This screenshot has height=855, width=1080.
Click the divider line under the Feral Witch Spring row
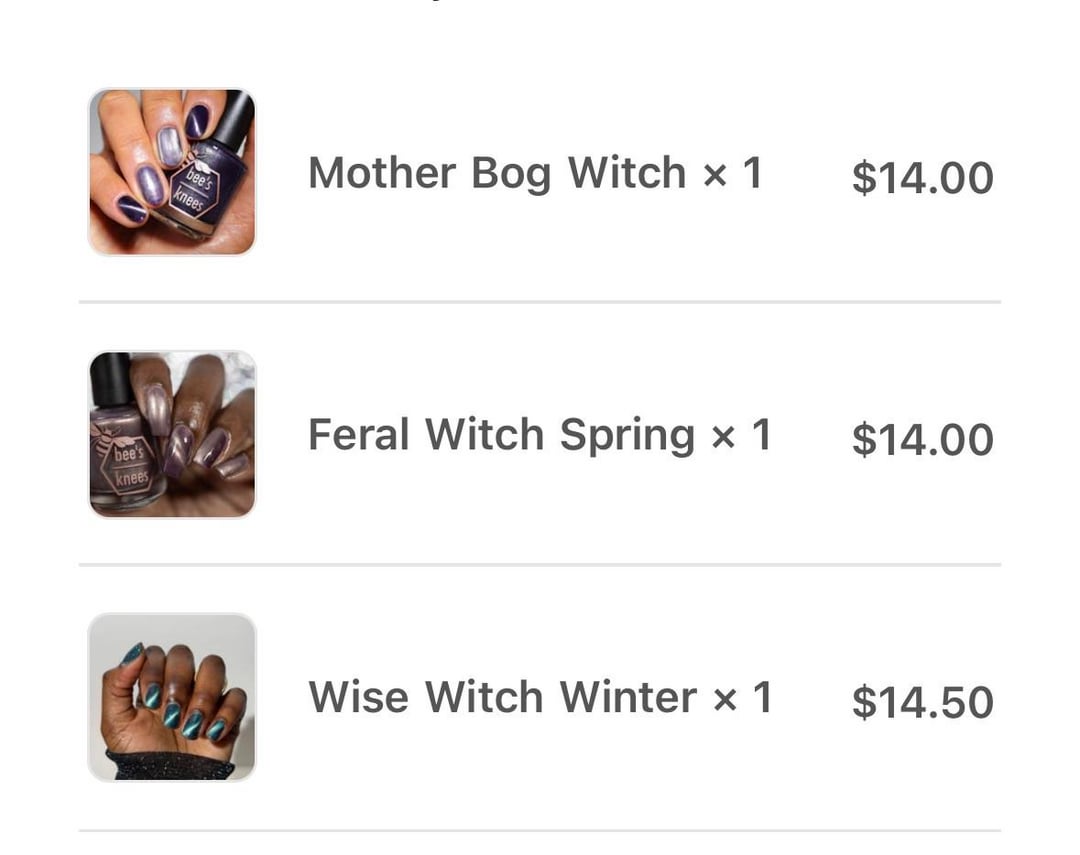540,564
